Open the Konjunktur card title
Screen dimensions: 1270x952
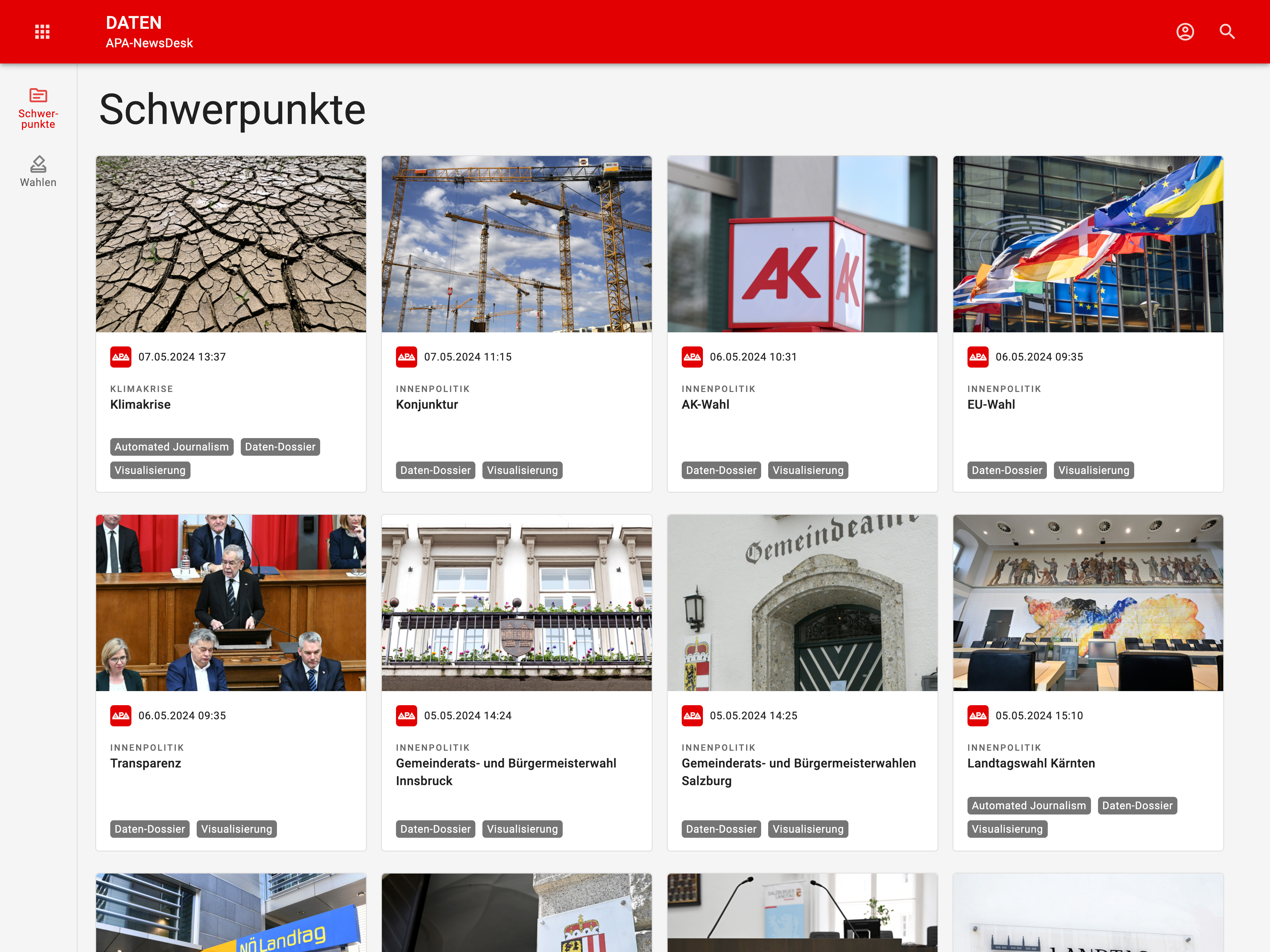(x=427, y=405)
